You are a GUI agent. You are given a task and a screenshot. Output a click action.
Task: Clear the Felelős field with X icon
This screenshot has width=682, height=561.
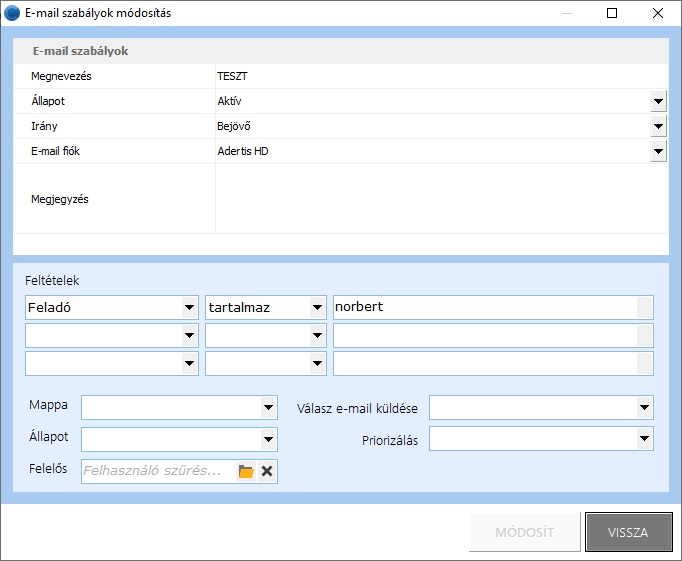(267, 471)
